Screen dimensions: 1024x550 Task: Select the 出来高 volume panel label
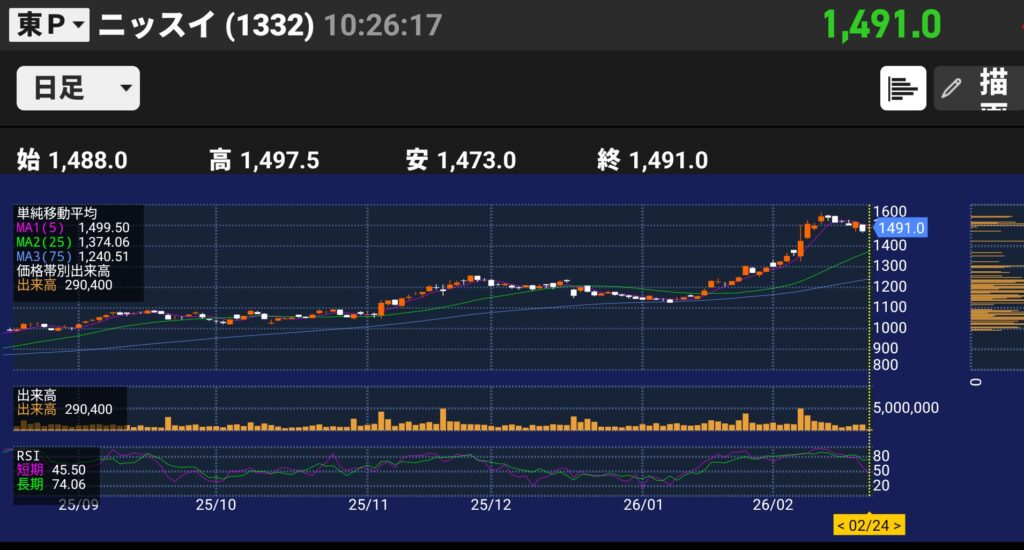[x=36, y=395]
